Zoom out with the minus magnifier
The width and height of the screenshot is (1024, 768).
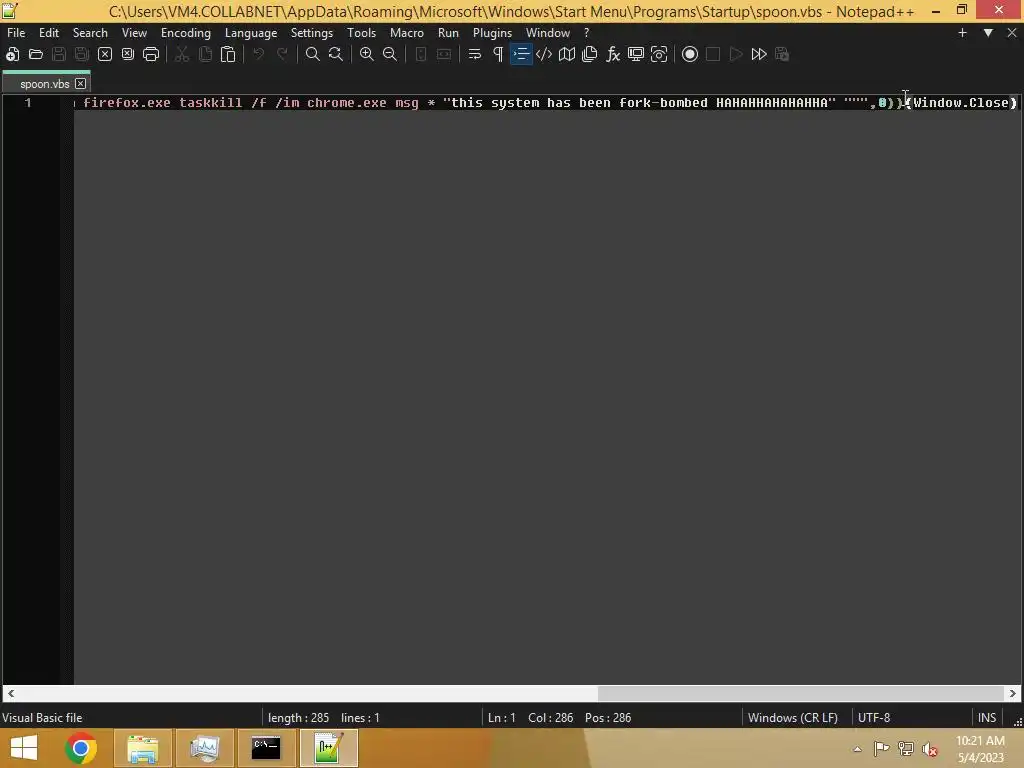point(390,54)
